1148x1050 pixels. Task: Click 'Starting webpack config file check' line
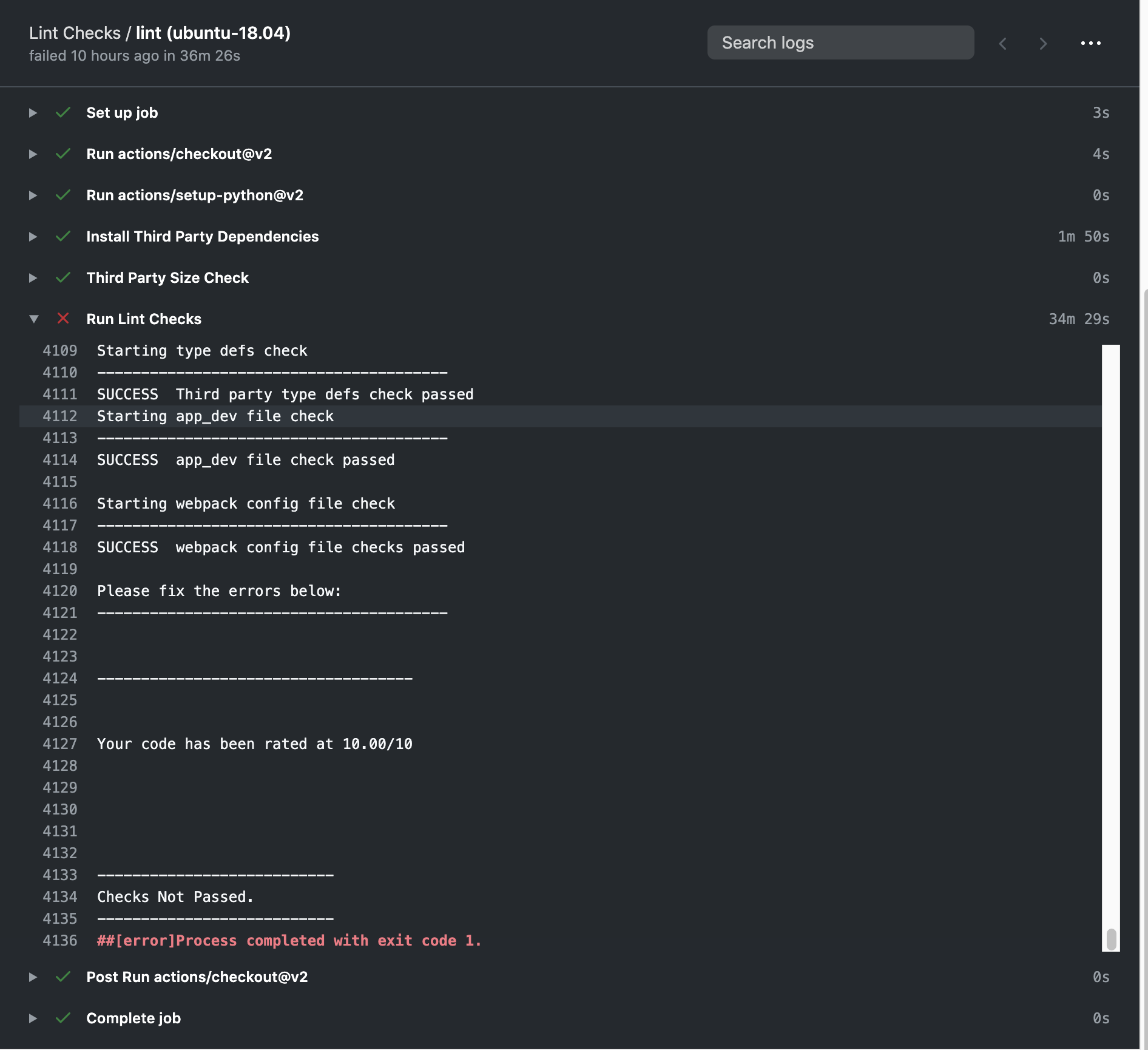pos(246,504)
